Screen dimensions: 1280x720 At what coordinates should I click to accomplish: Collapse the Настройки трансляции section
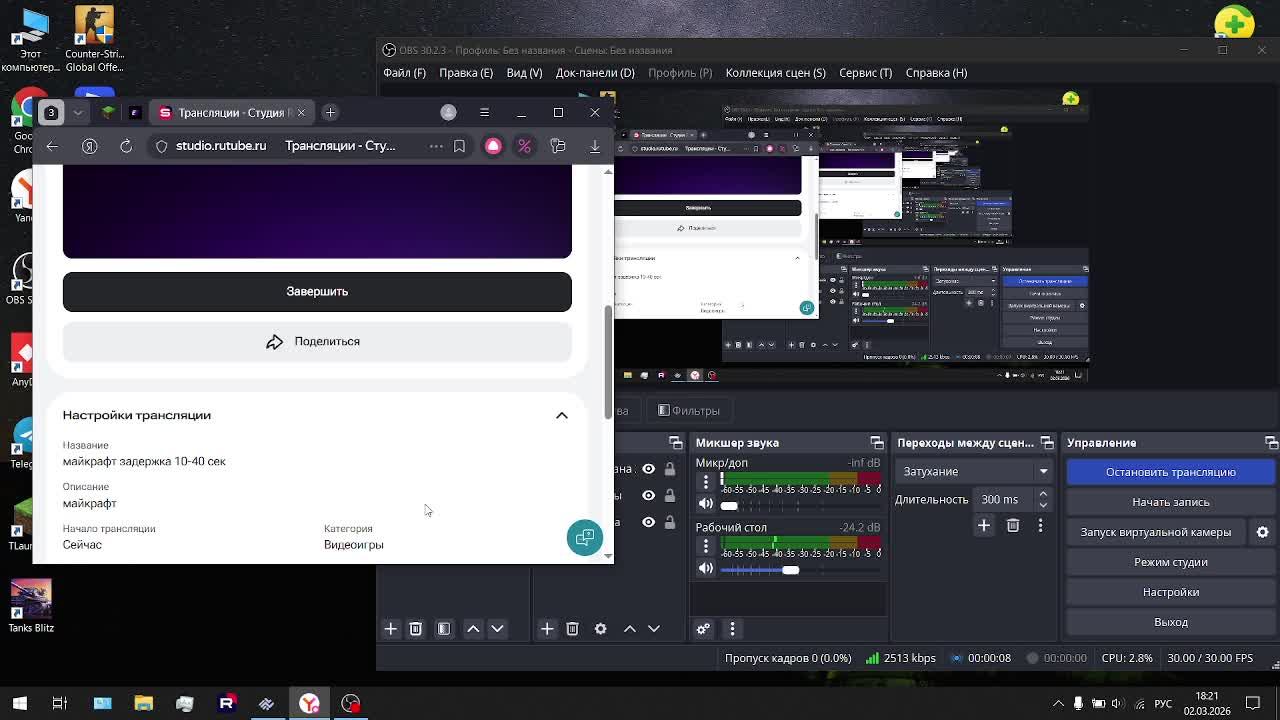561,415
